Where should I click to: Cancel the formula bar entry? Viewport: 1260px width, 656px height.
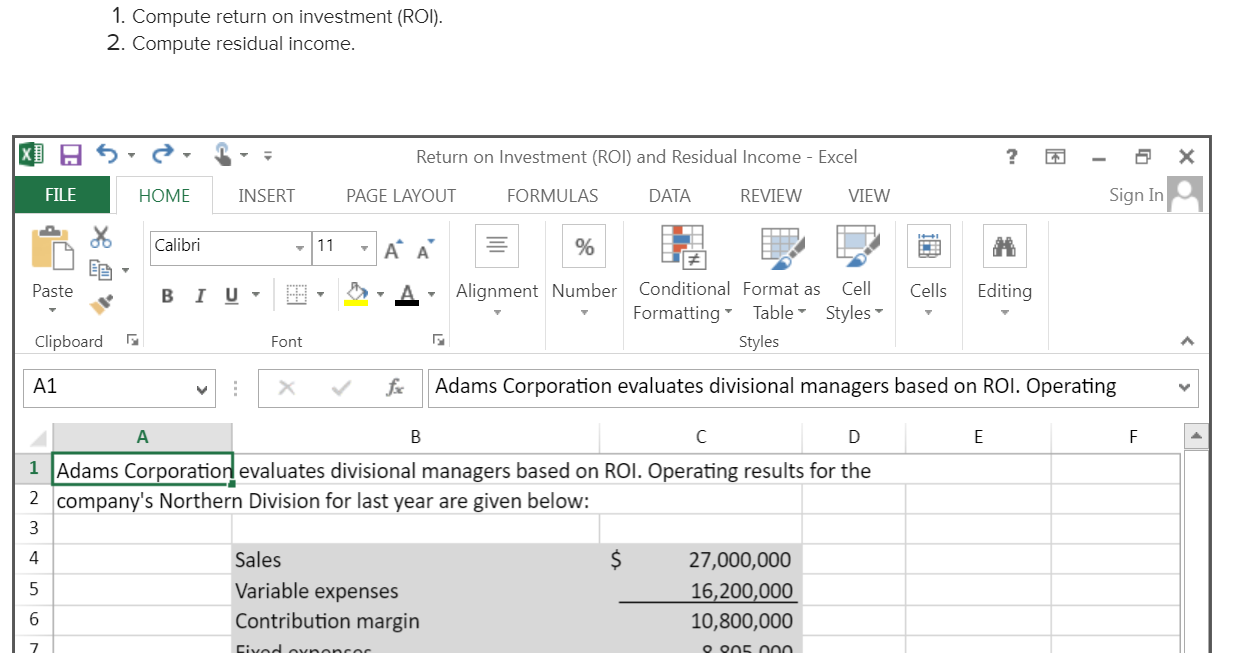click(287, 388)
